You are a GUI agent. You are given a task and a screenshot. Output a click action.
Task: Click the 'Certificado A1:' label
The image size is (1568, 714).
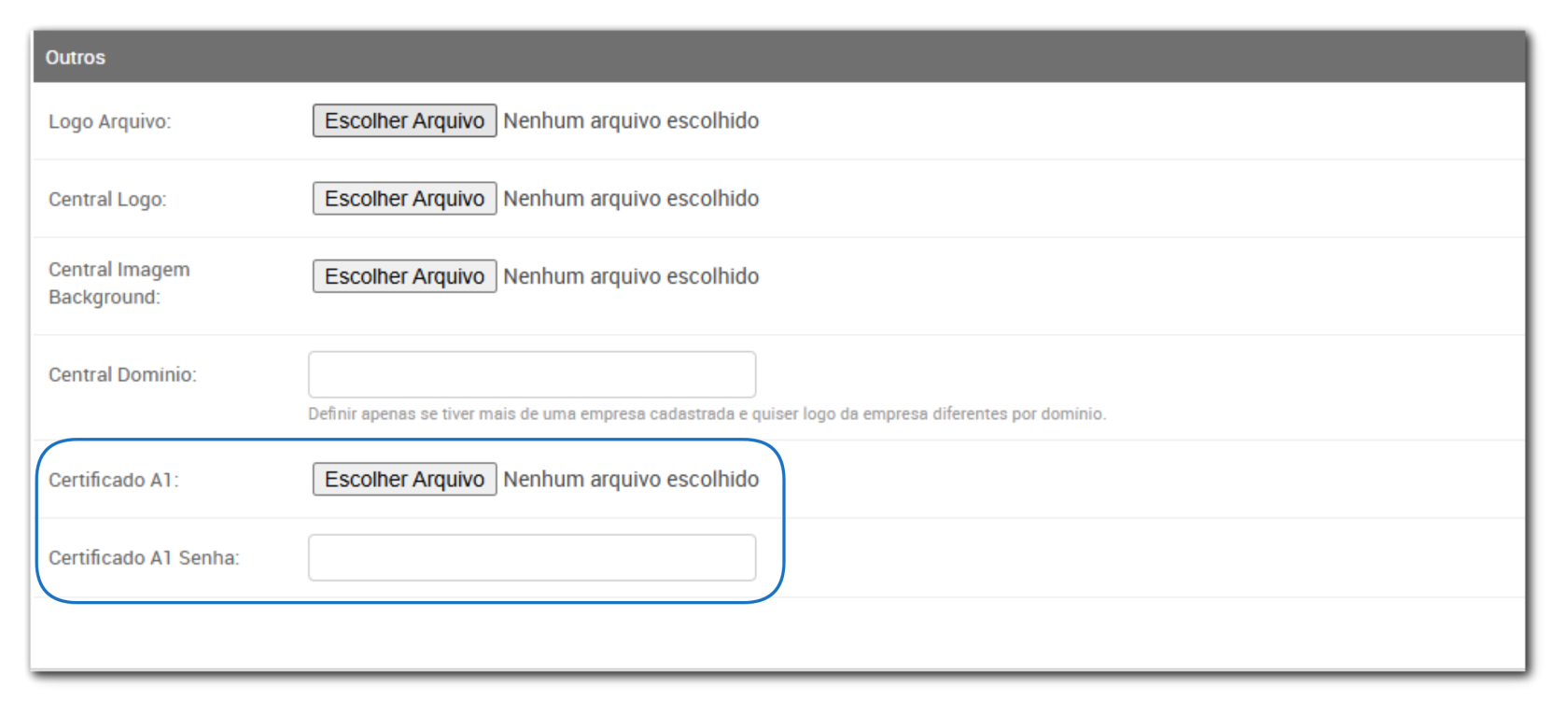coord(113,481)
